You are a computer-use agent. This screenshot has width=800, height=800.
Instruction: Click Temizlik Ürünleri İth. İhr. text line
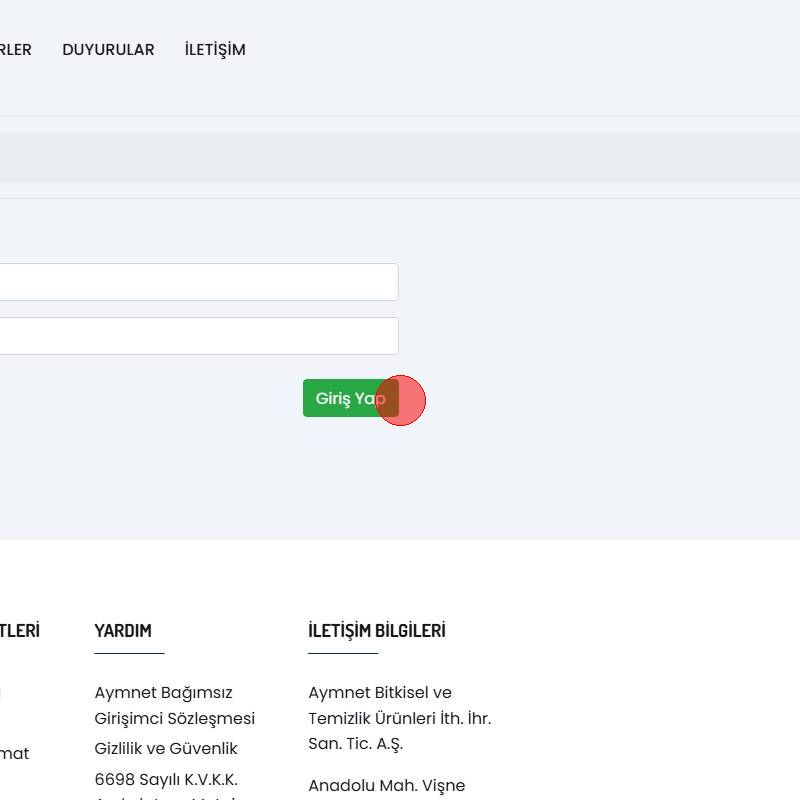(x=399, y=719)
